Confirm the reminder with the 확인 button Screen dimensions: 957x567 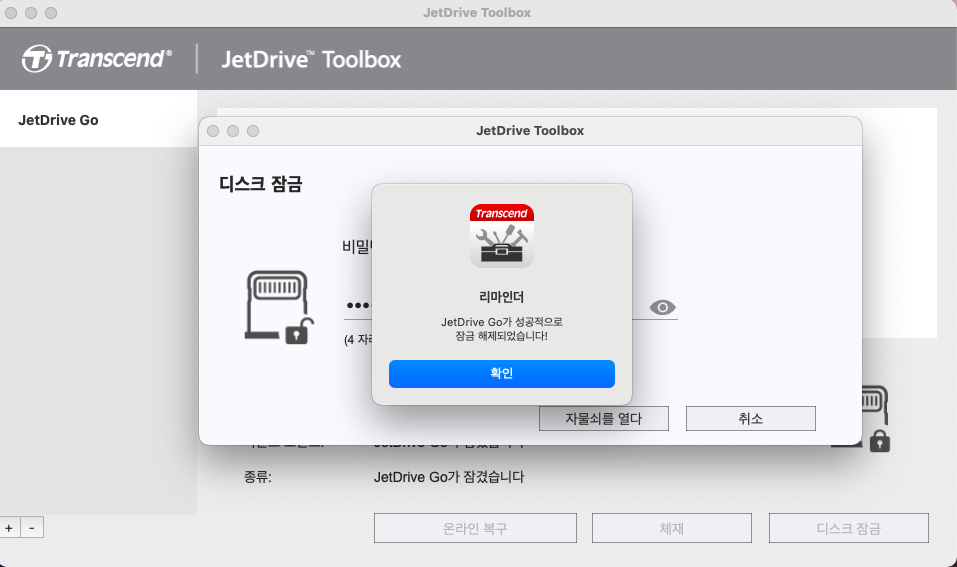[502, 374]
